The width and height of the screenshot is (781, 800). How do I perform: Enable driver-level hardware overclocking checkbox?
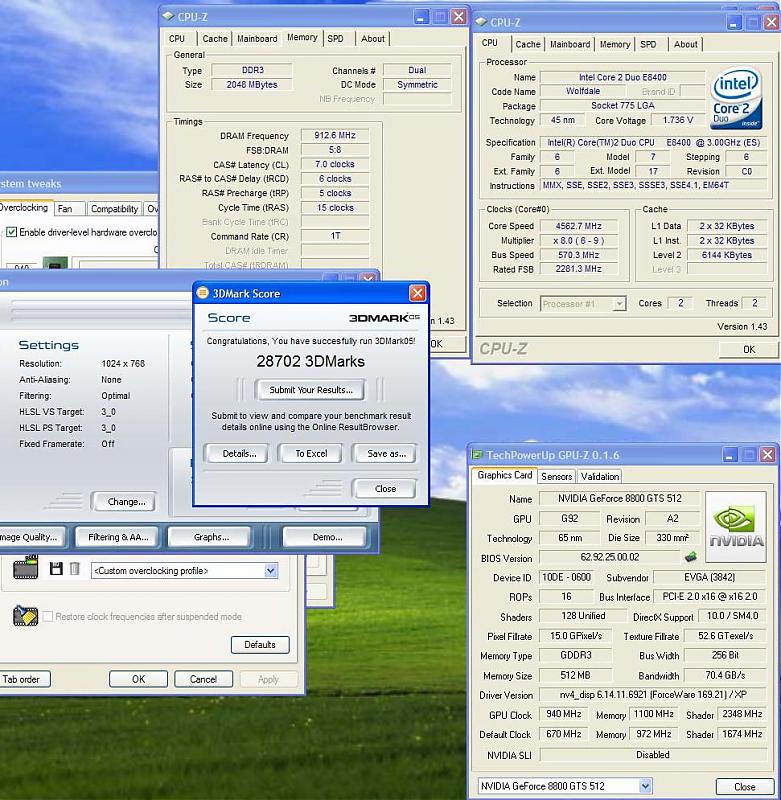[11, 232]
